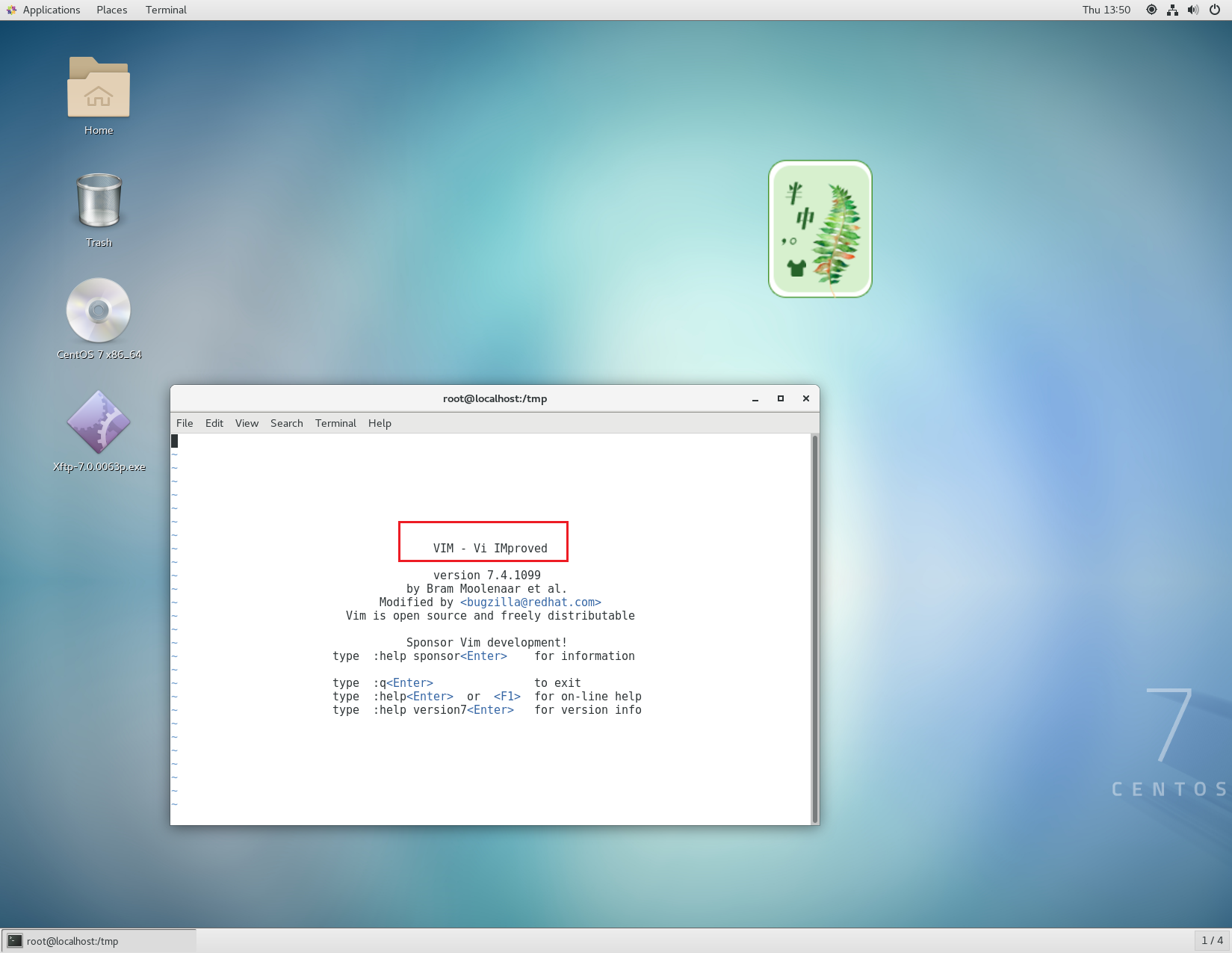Click the accessibility icon beside the network icon

(x=1151, y=10)
